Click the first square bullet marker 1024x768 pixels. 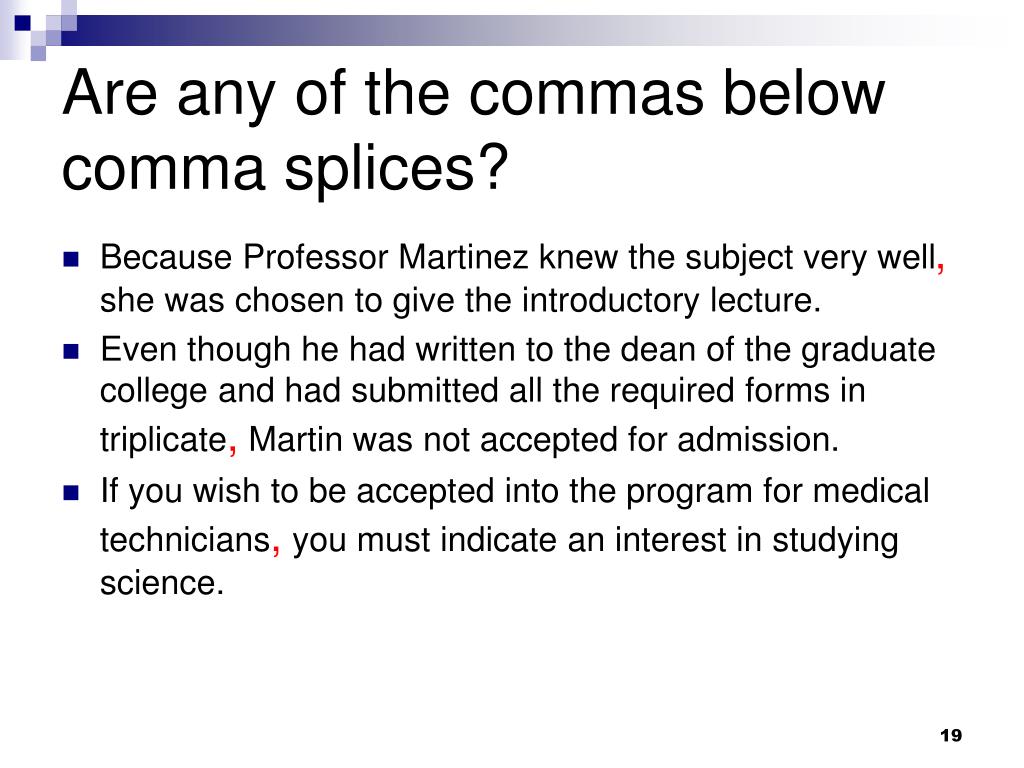coord(71,259)
